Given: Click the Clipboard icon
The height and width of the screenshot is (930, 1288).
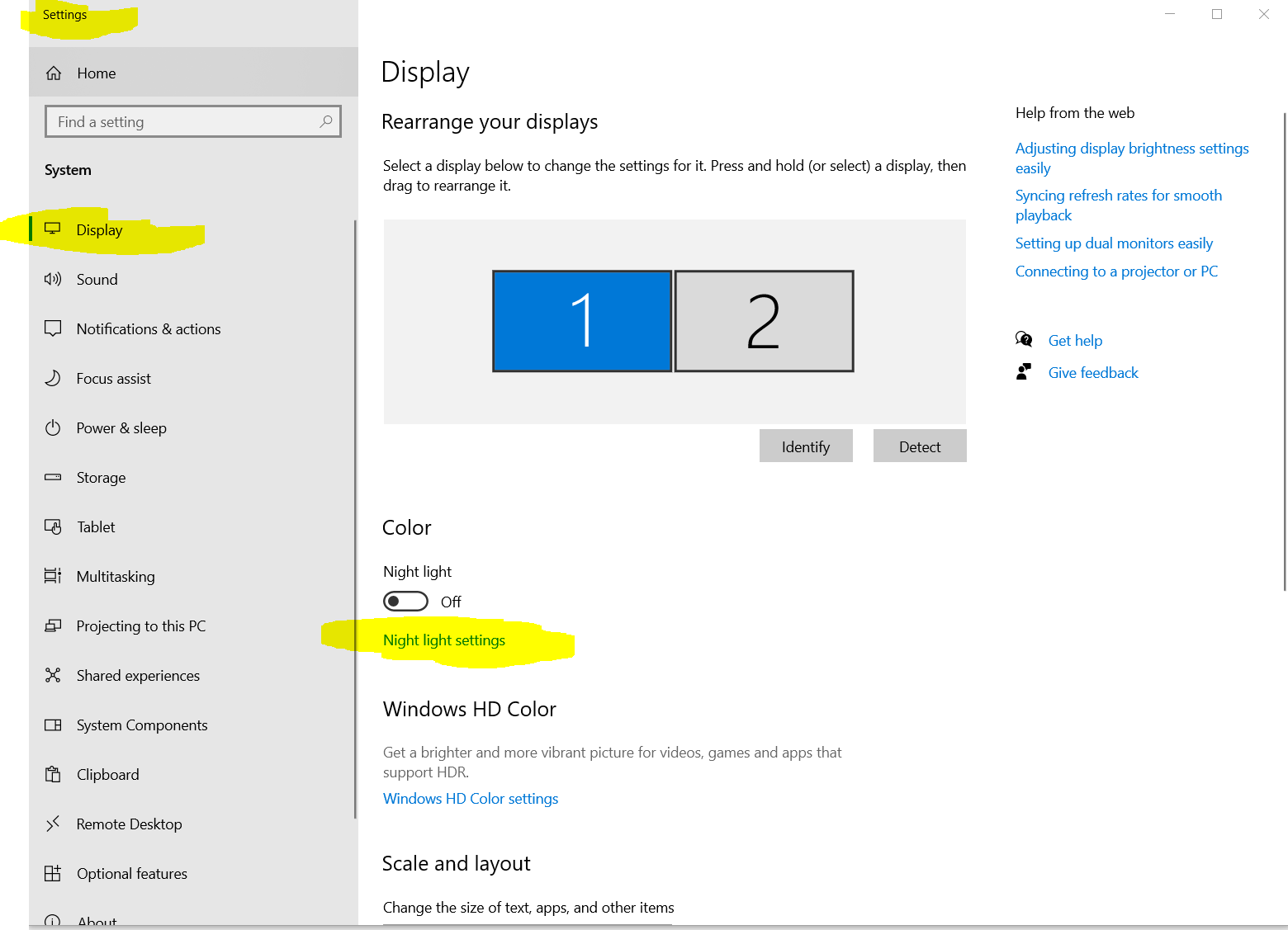Looking at the screenshot, I should coord(53,774).
